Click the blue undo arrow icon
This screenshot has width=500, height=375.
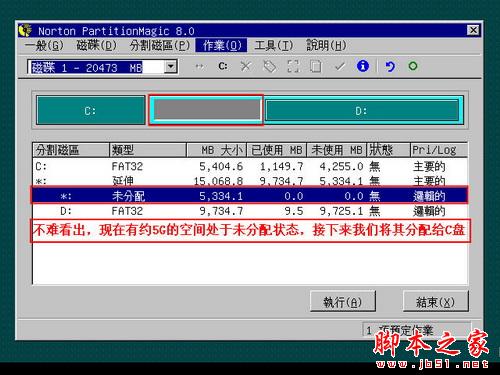point(390,66)
